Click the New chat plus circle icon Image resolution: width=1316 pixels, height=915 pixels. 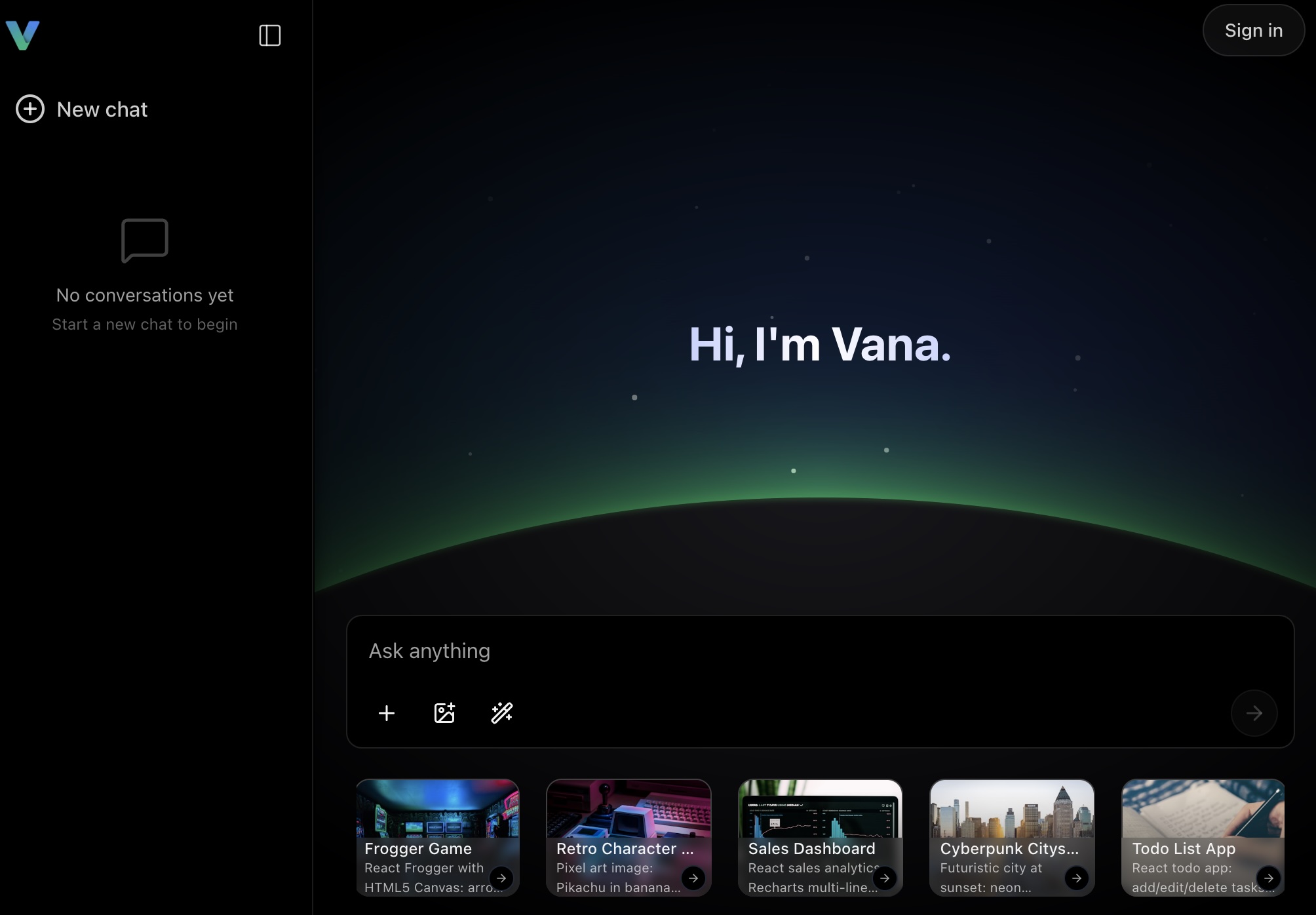30,109
